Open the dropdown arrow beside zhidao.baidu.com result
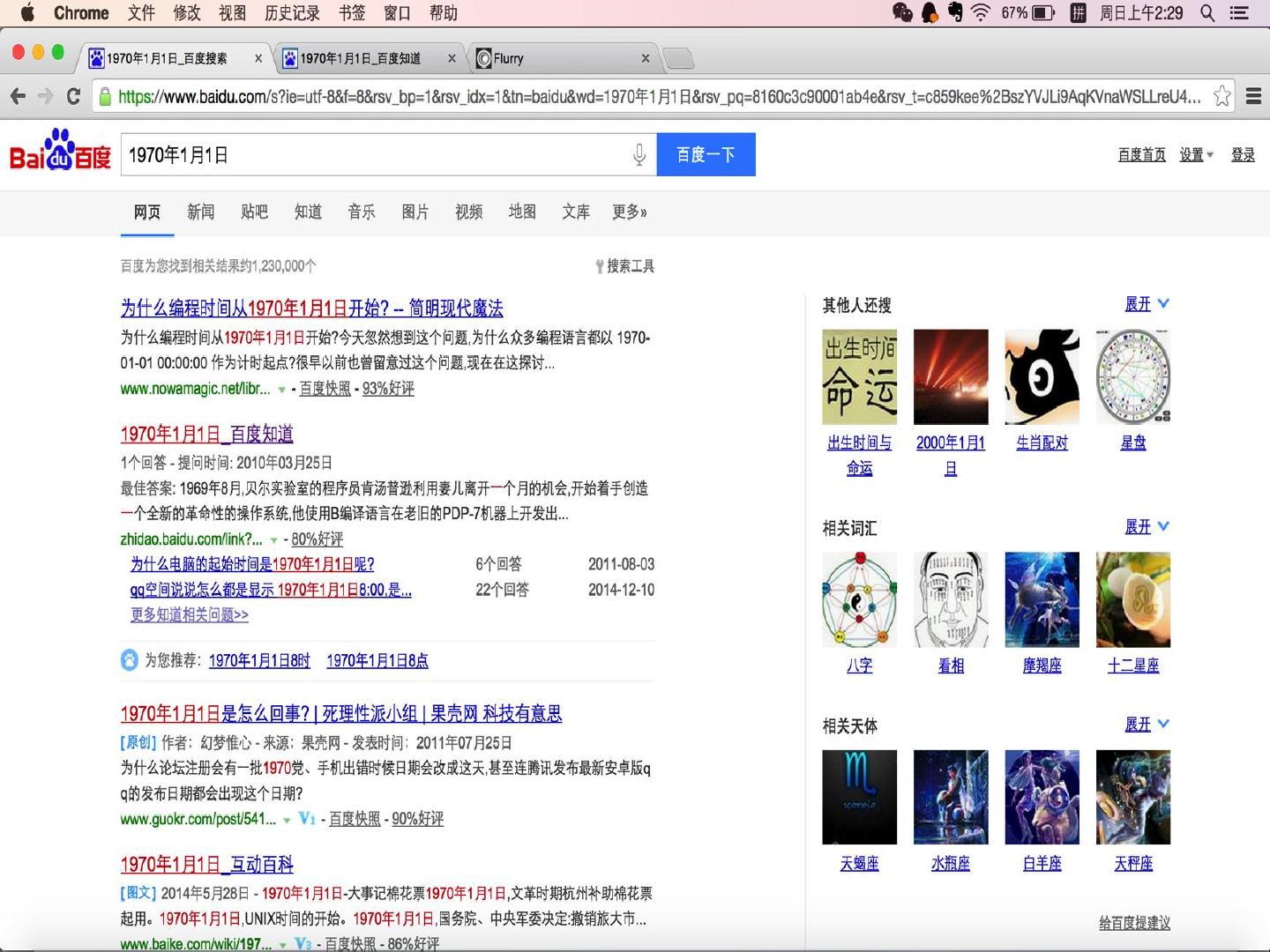1270x952 pixels. click(x=274, y=539)
